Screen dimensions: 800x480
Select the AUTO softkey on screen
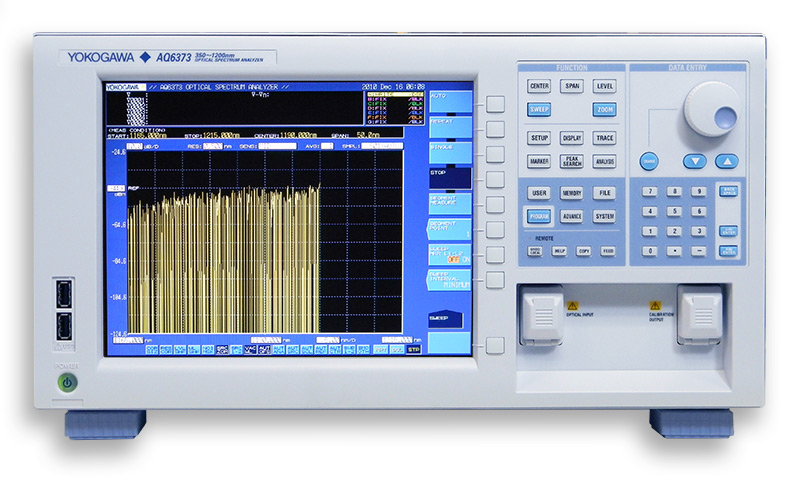click(x=451, y=102)
